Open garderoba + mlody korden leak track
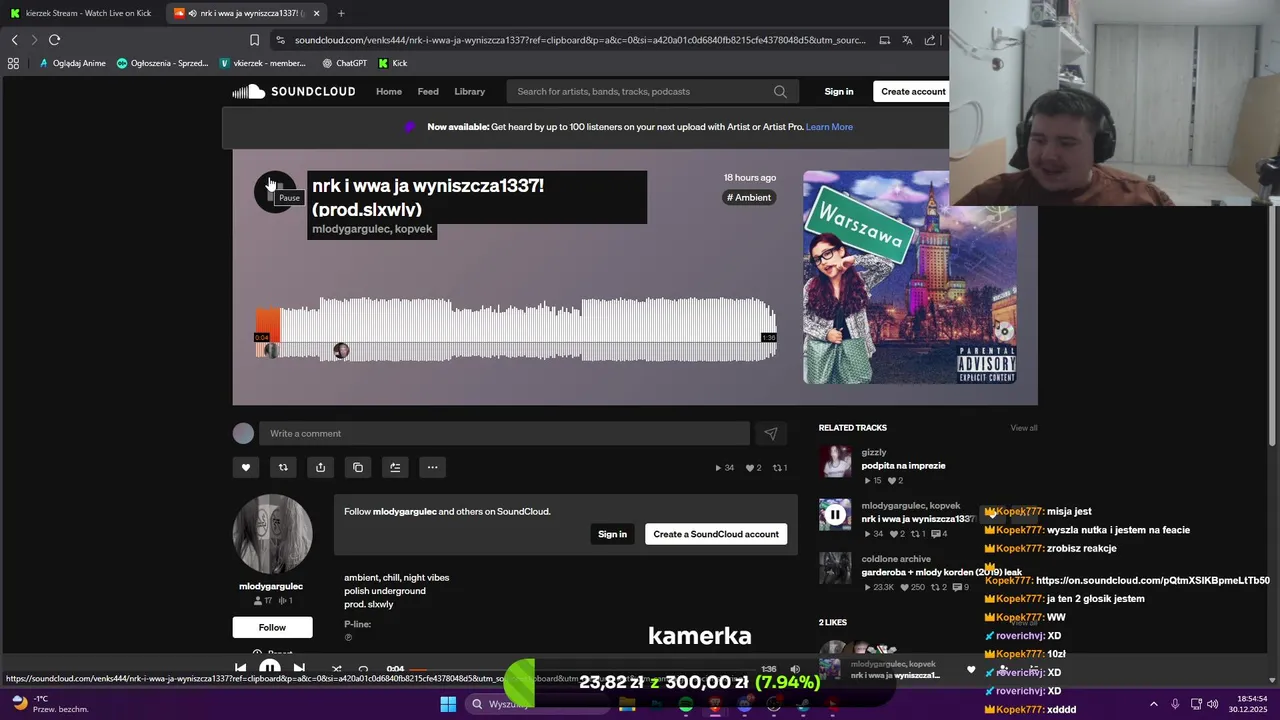The image size is (1280, 720). 941,573
